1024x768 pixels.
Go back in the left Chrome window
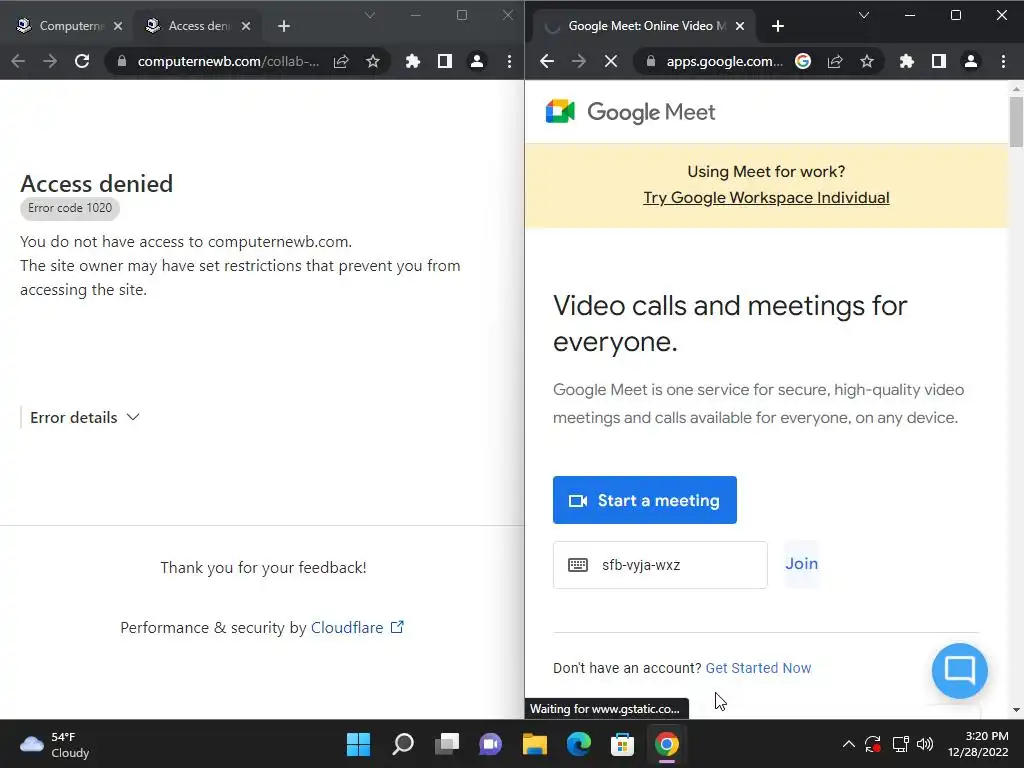click(x=18, y=61)
